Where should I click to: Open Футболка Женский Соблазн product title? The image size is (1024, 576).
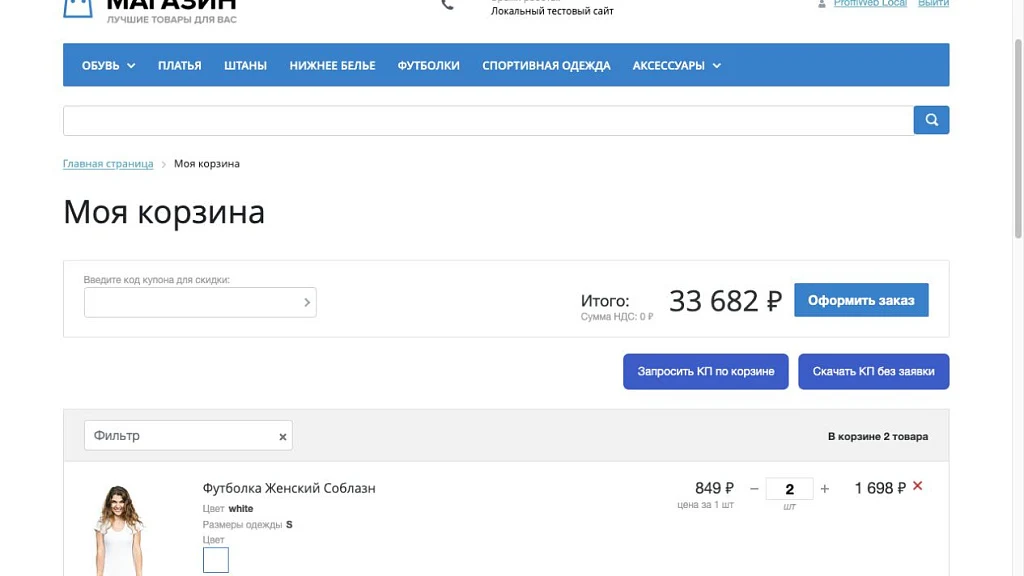pyautogui.click(x=289, y=488)
